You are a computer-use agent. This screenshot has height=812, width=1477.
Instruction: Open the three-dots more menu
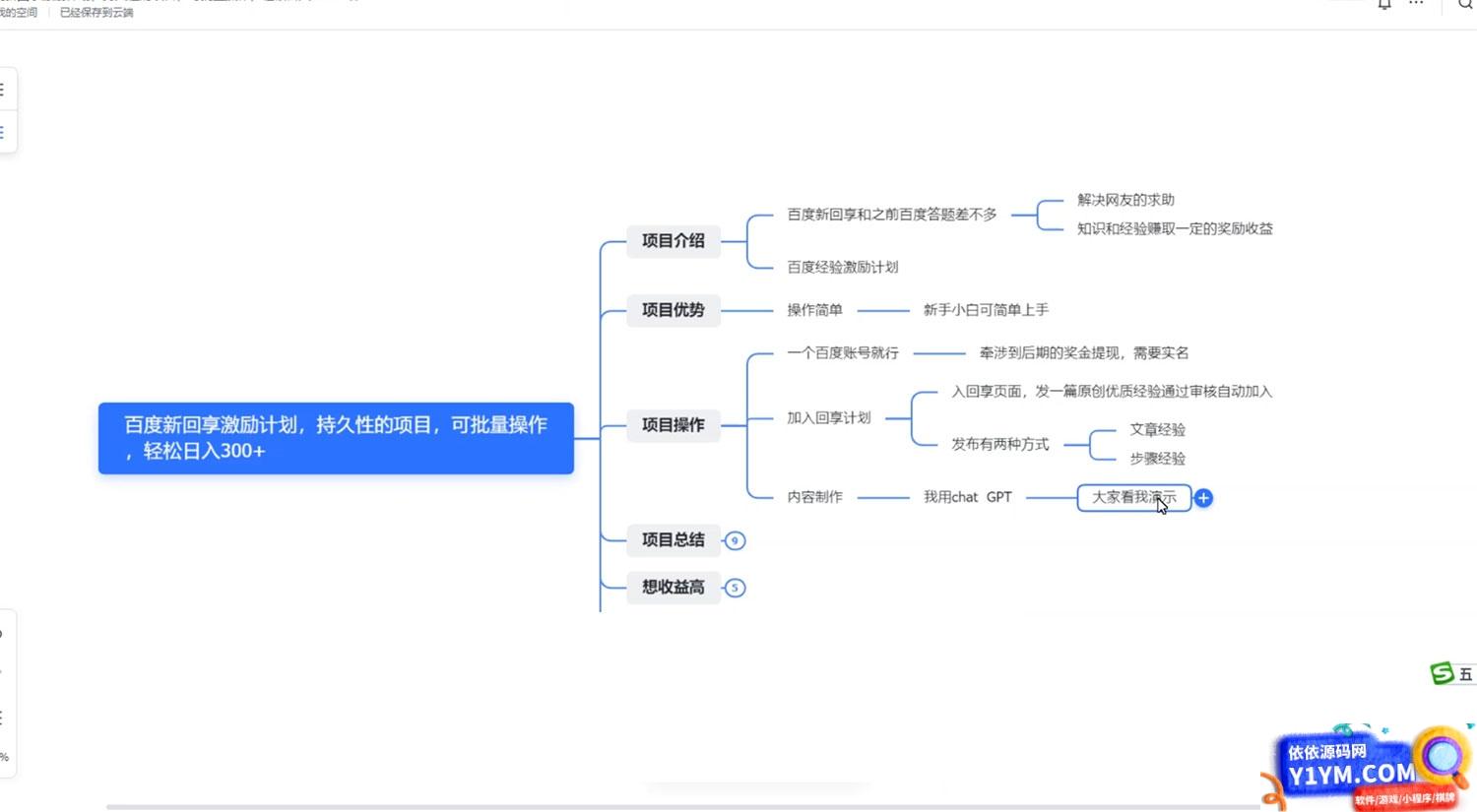[1416, 4]
